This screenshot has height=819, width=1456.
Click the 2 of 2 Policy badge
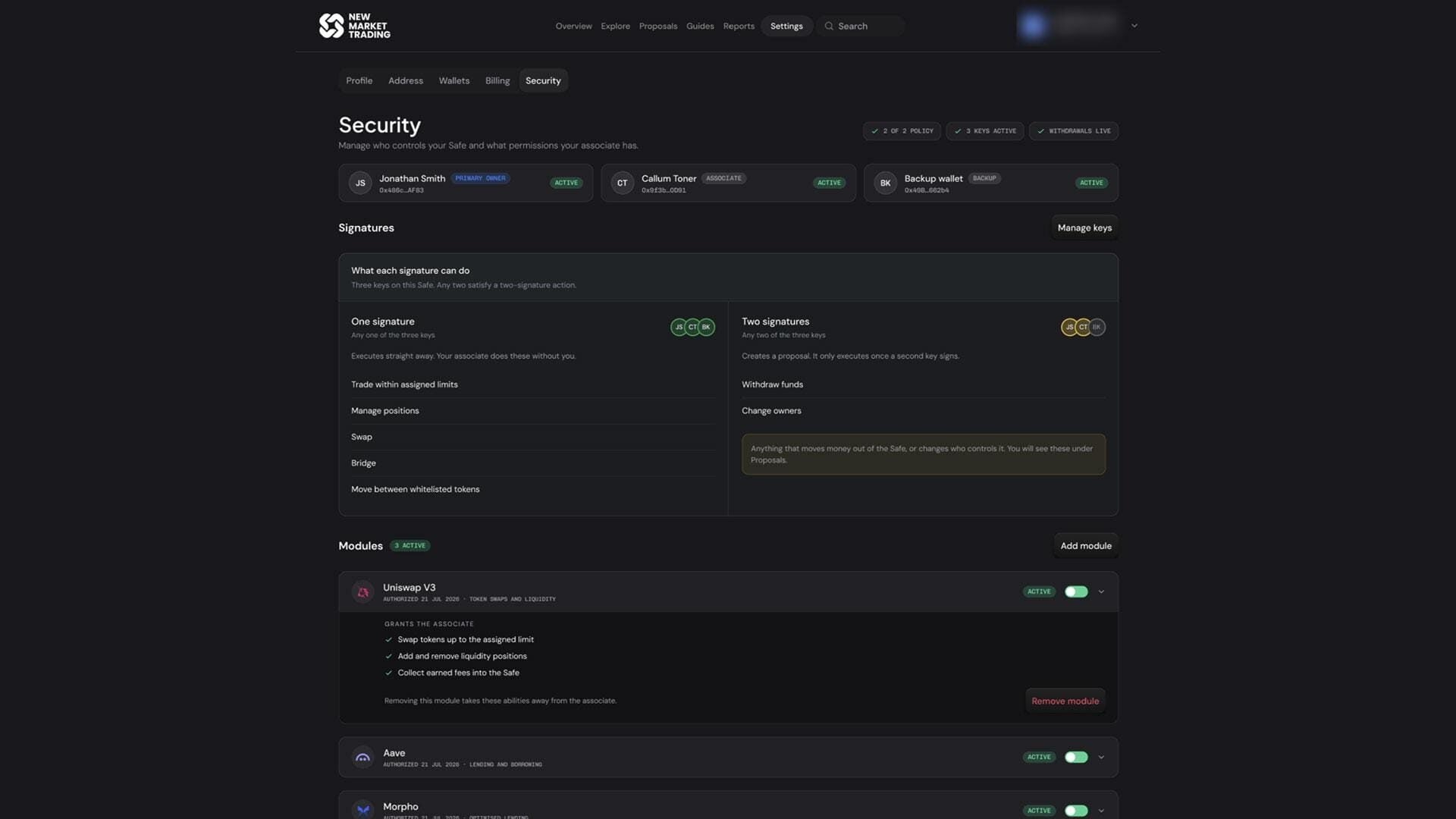[x=902, y=131]
